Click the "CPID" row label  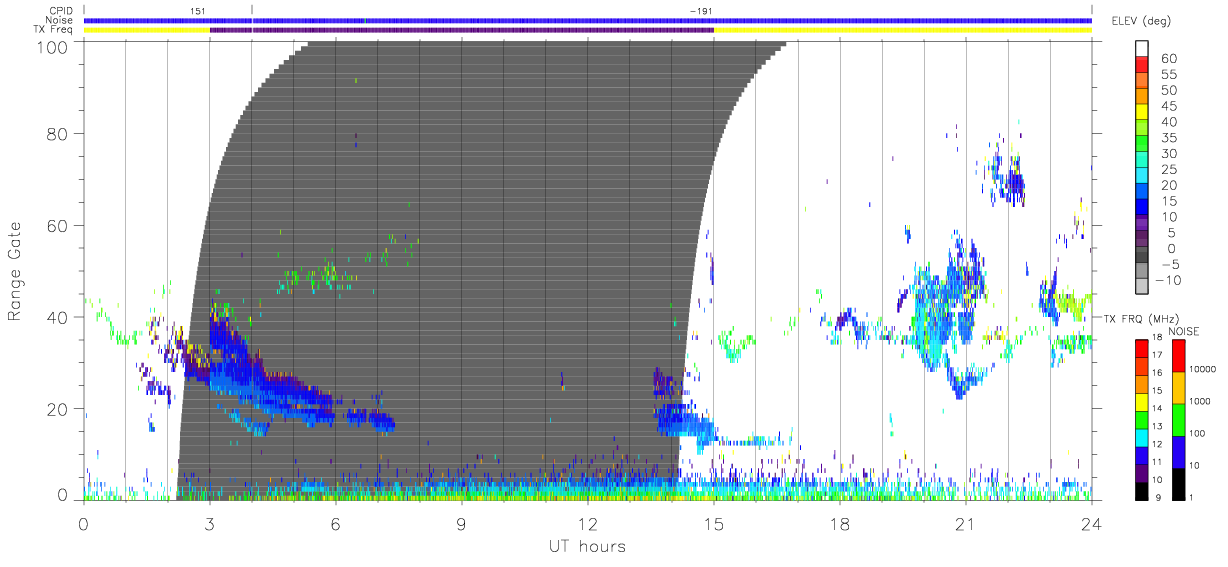click(x=62, y=10)
